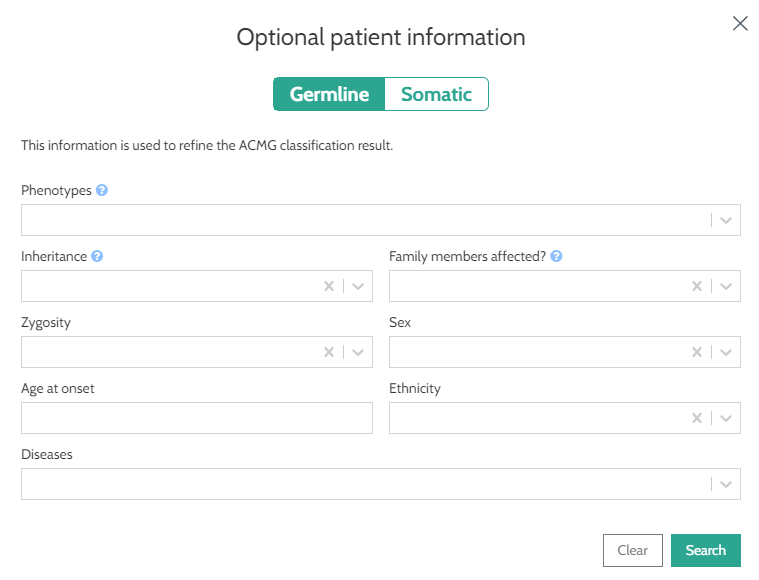Clear the Inheritance field with its X icon

[x=329, y=286]
